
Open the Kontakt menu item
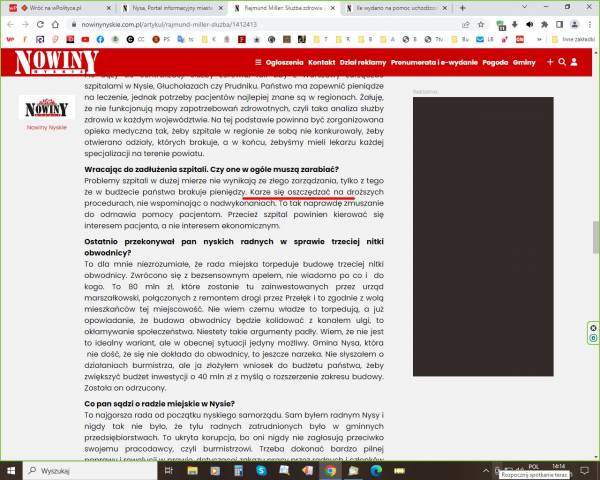321,62
